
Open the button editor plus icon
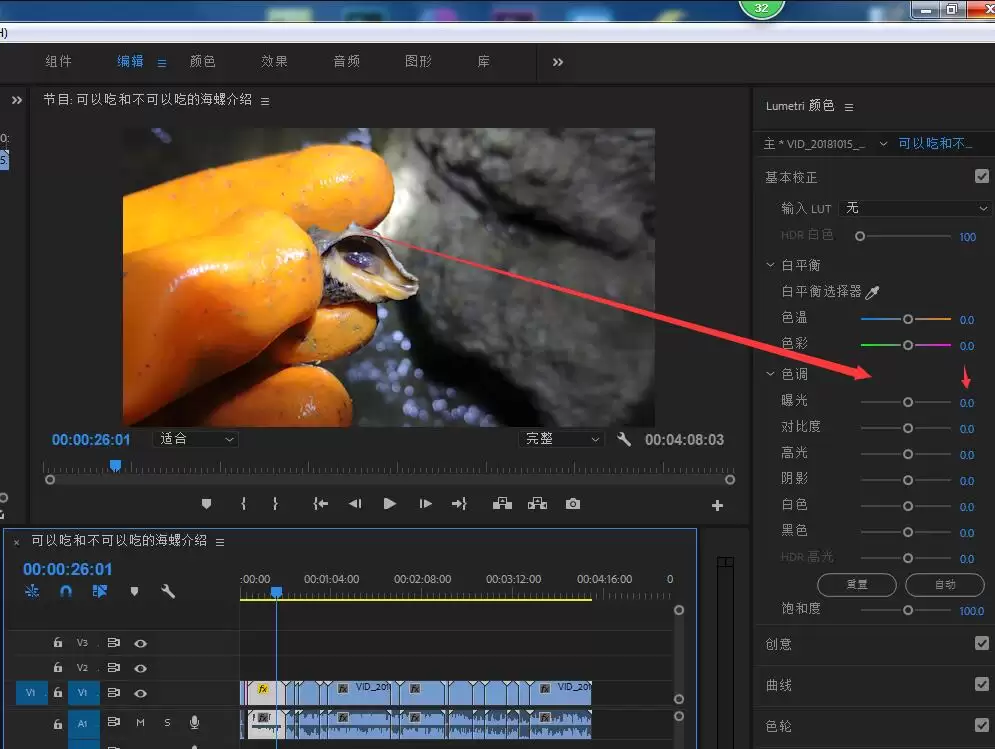click(x=717, y=505)
